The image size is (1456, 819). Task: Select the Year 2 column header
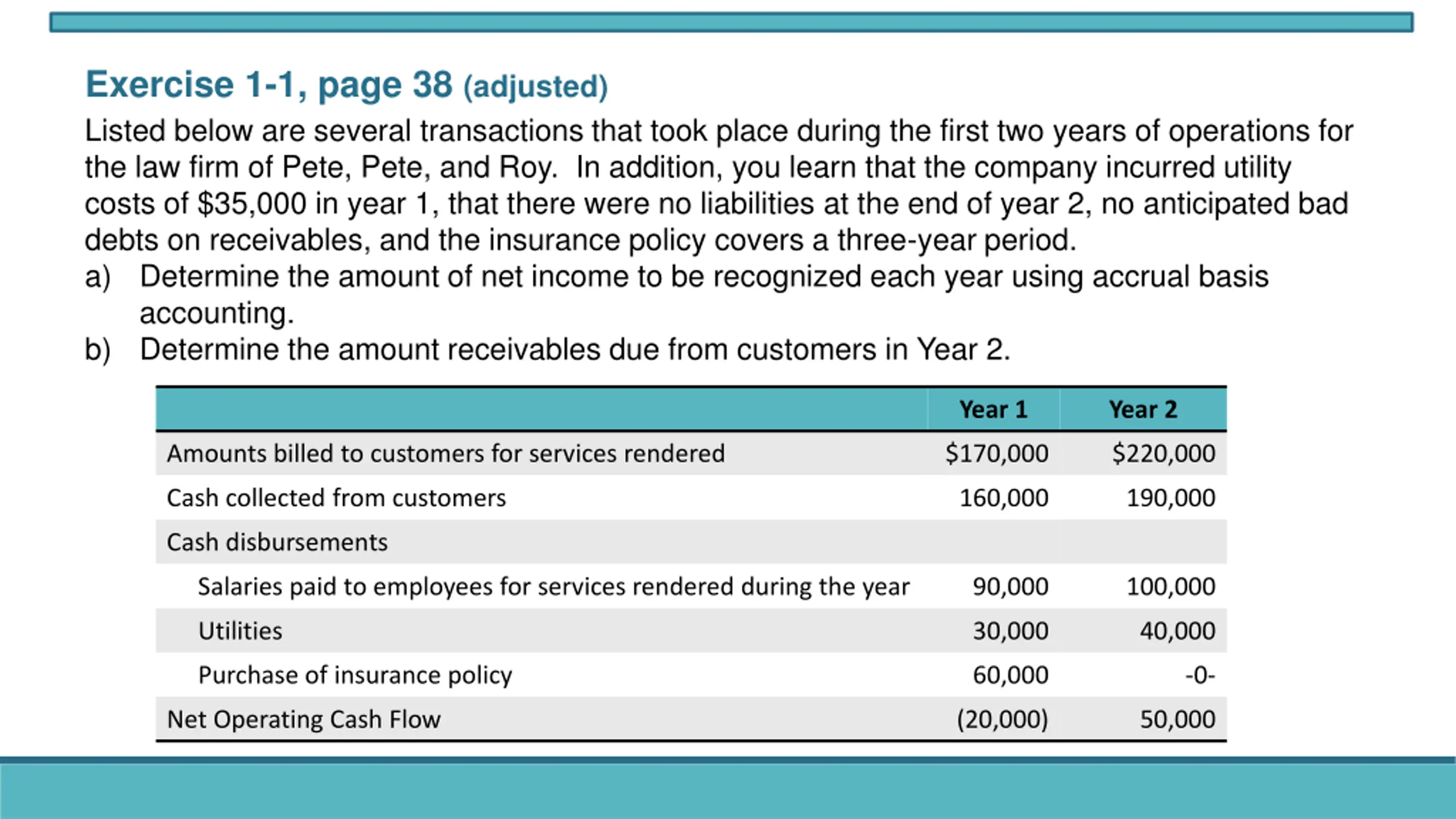1143,409
